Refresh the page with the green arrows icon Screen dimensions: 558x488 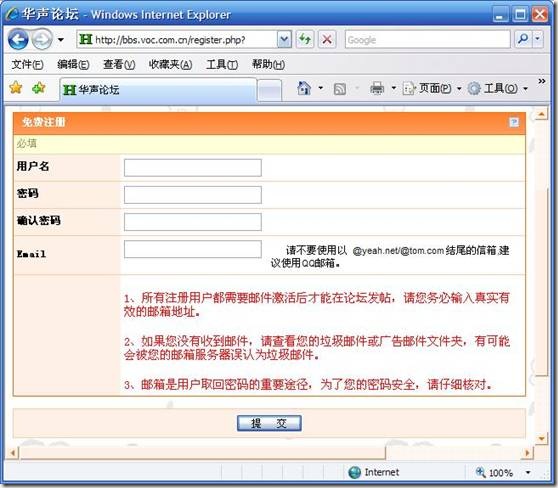click(305, 39)
